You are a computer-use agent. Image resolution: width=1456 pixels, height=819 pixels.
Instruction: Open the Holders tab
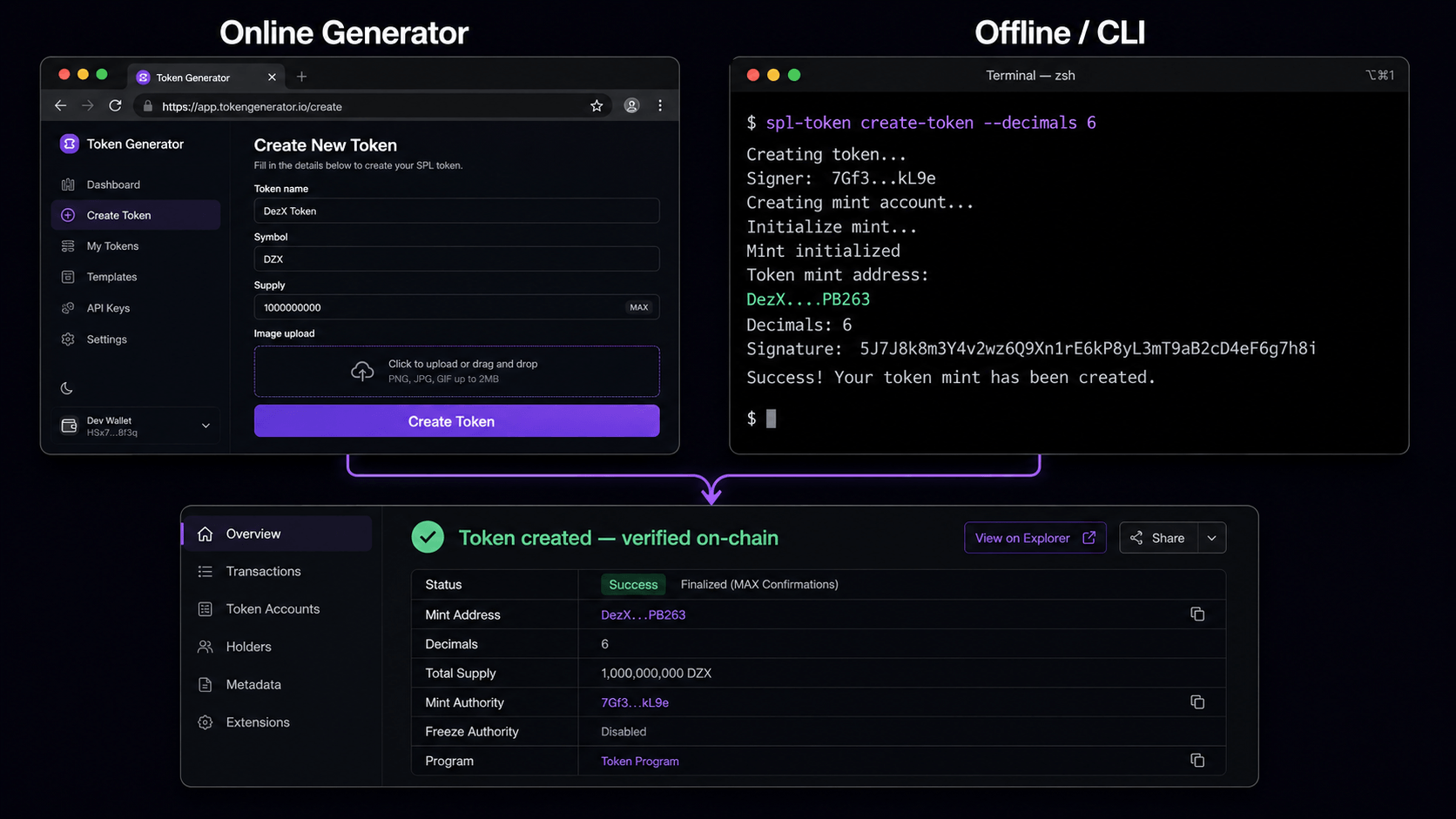point(277,647)
